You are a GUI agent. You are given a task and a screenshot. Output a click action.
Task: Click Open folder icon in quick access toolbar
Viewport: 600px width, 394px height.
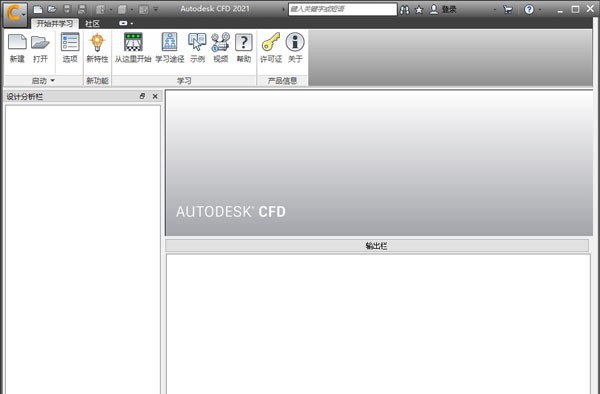coord(52,9)
